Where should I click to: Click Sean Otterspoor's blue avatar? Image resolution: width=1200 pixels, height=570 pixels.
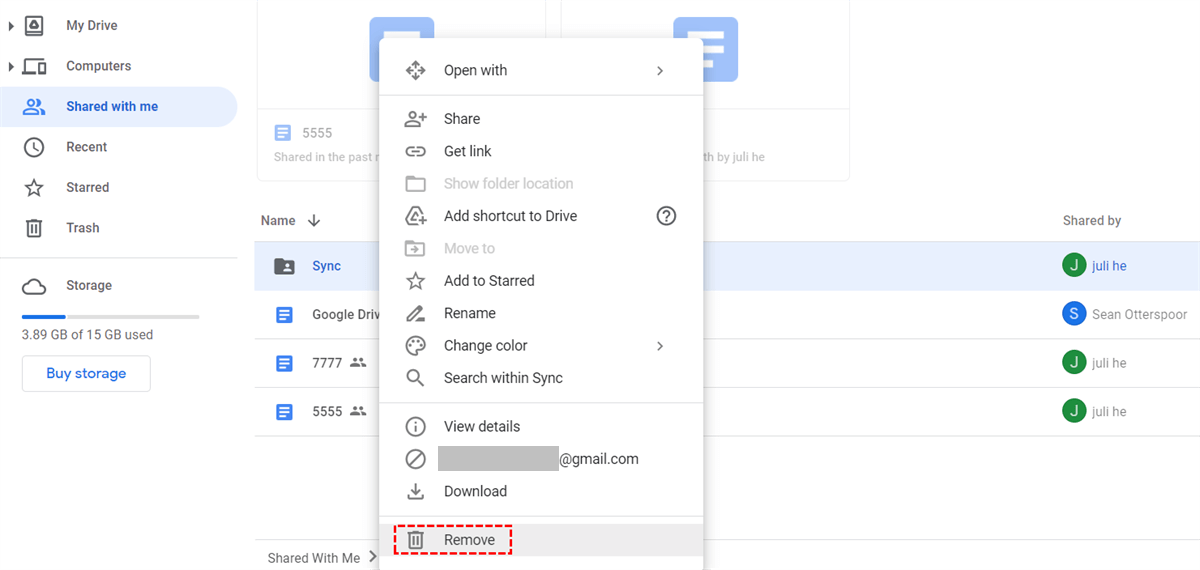click(1074, 314)
